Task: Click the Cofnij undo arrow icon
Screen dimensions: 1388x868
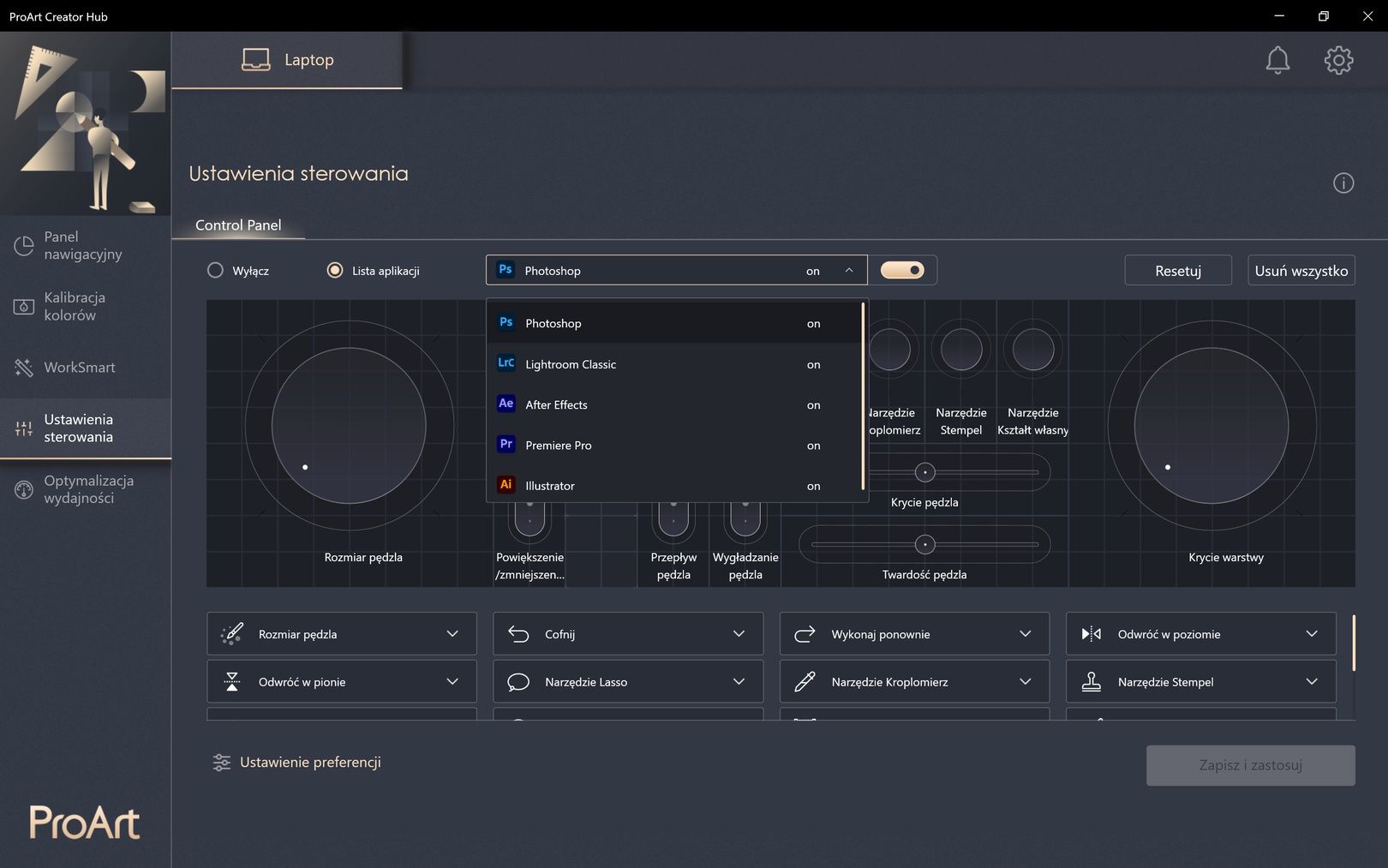Action: tap(518, 634)
